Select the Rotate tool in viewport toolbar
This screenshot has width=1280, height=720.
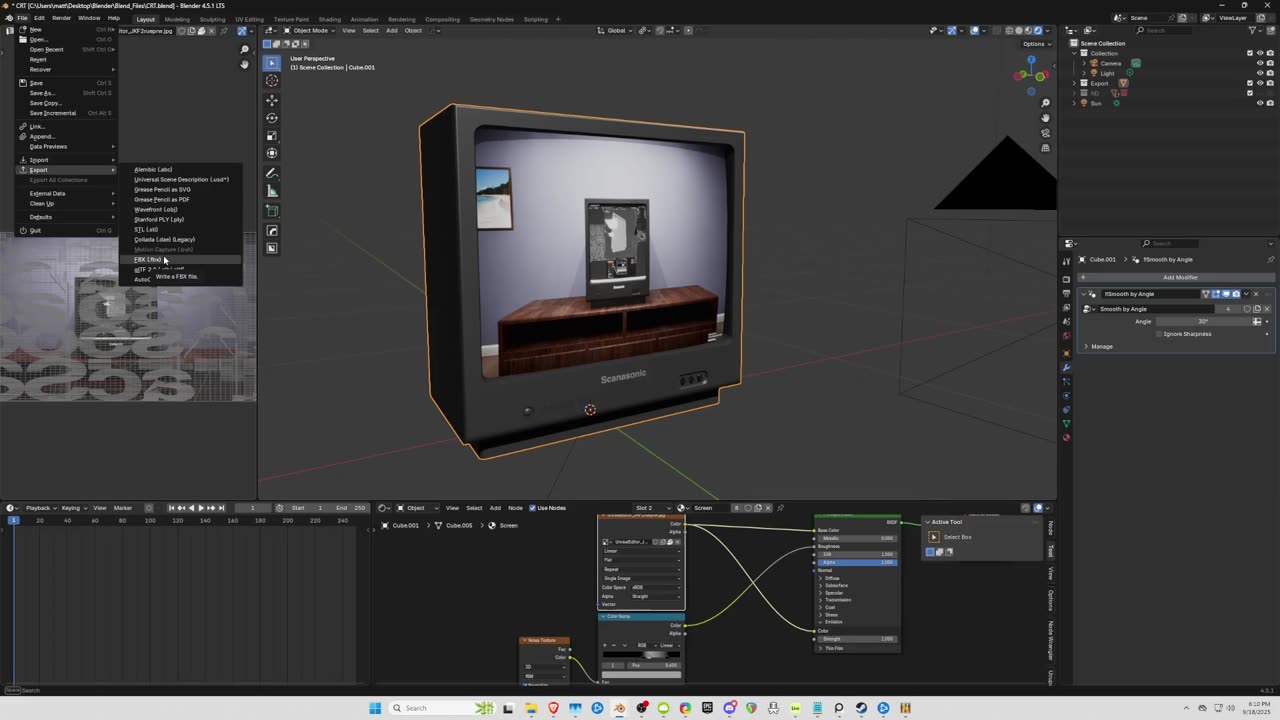tap(272, 118)
